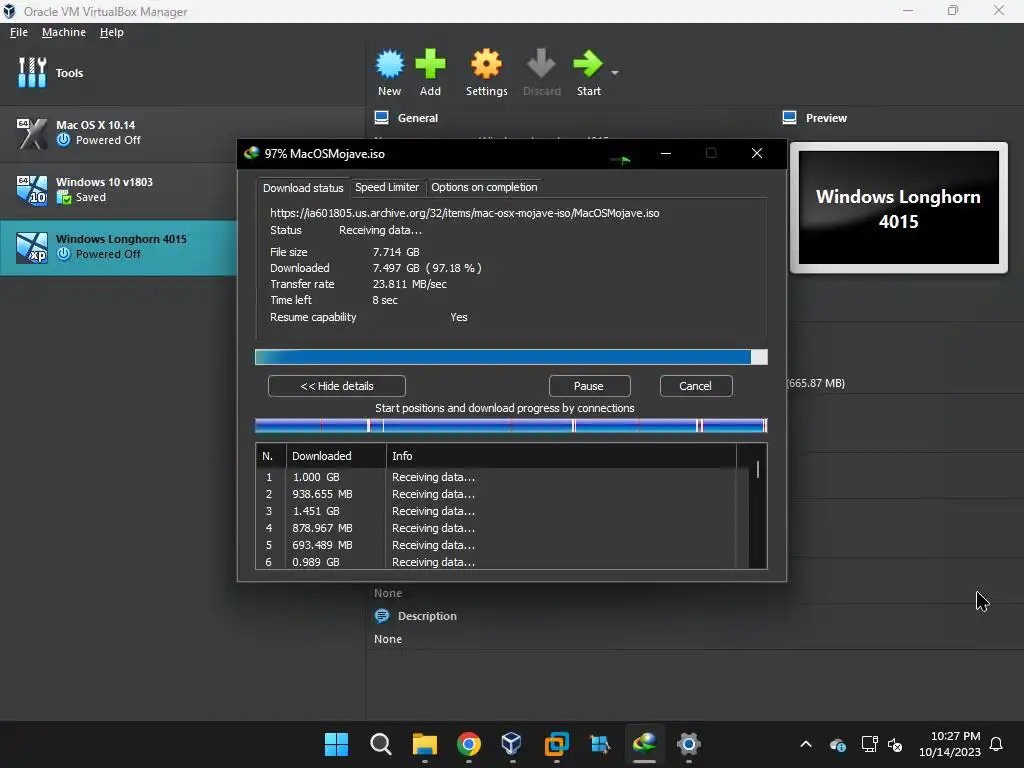
Task: Click the N. column header
Action: point(270,456)
